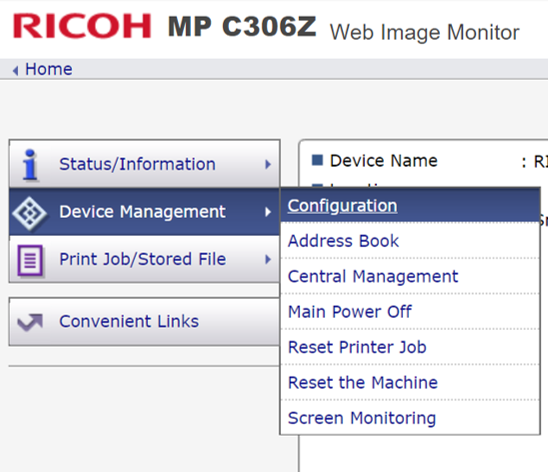Click the back arrow beside Home

click(15, 70)
